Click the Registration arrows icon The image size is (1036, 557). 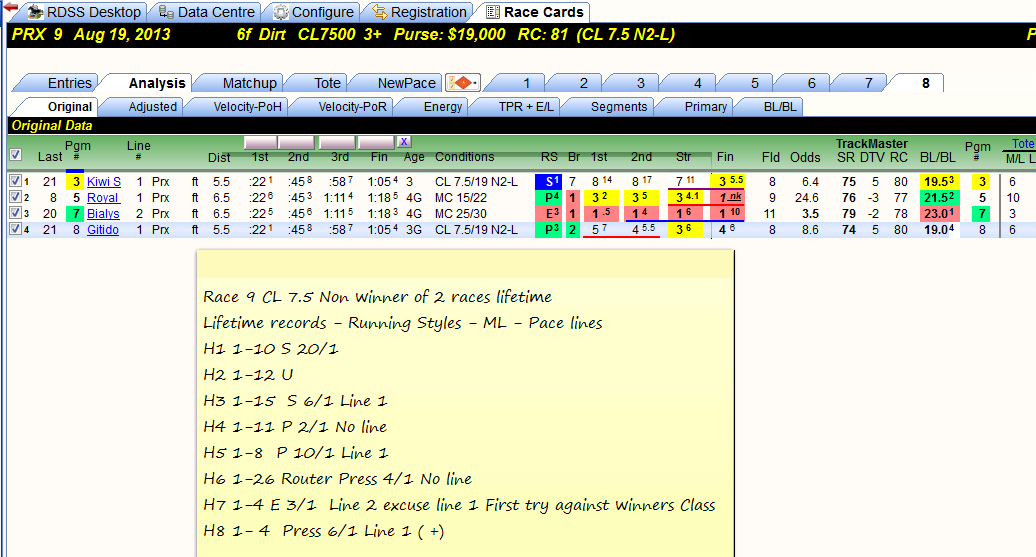coord(379,12)
